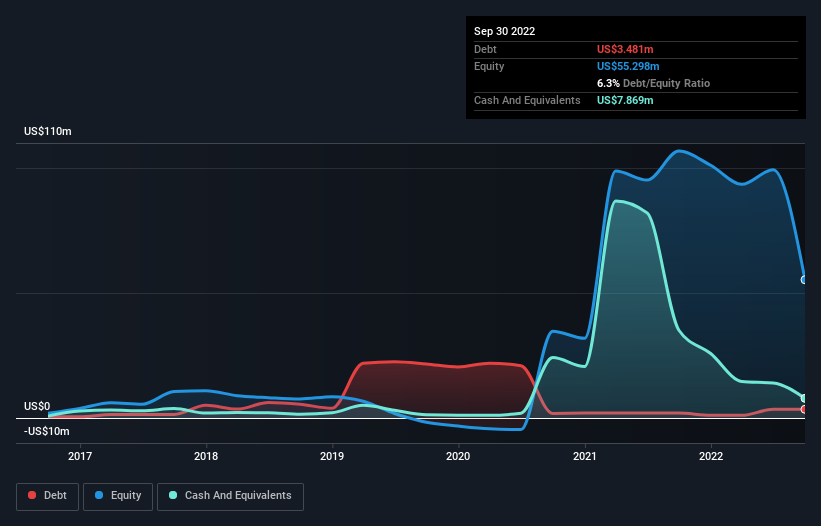Viewport: 821px width, 526px height.
Task: Click the Equity row label in tooltip
Action: [x=489, y=66]
